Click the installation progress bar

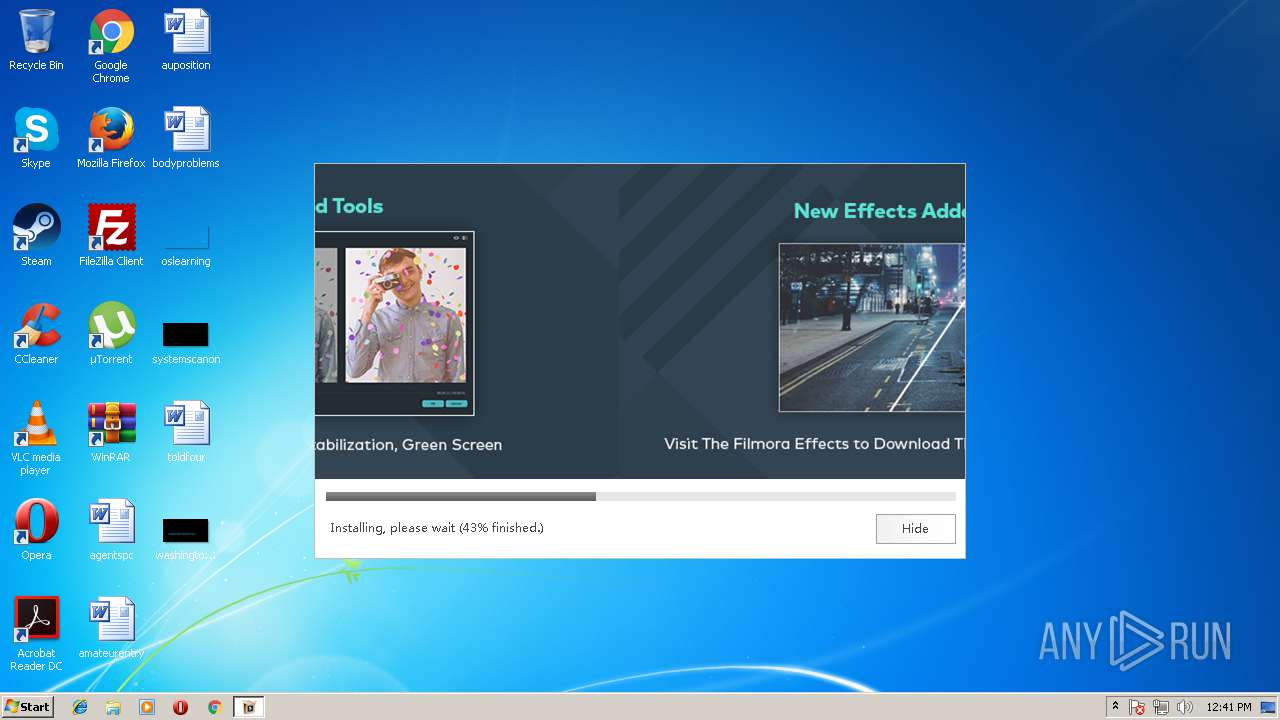(640, 496)
